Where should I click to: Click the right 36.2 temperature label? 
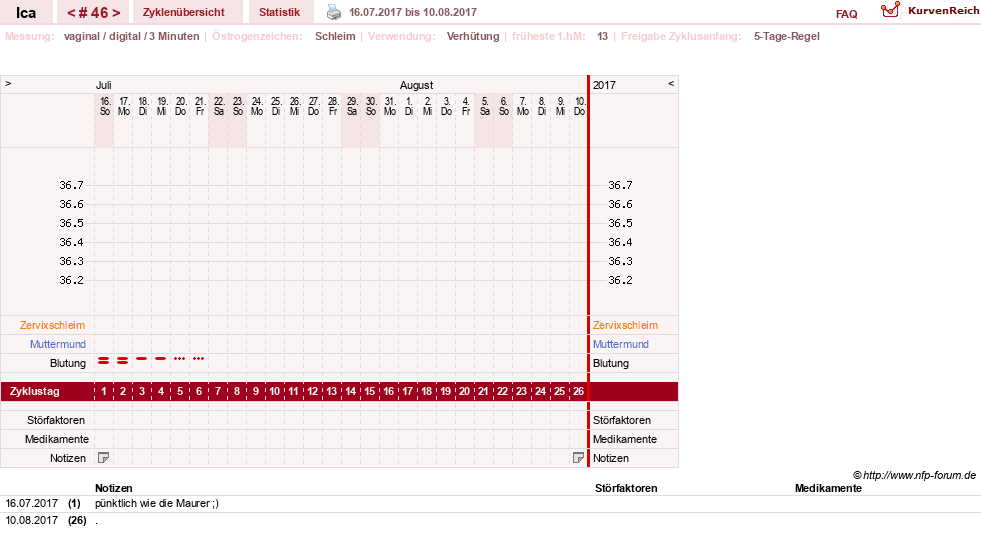coord(620,280)
